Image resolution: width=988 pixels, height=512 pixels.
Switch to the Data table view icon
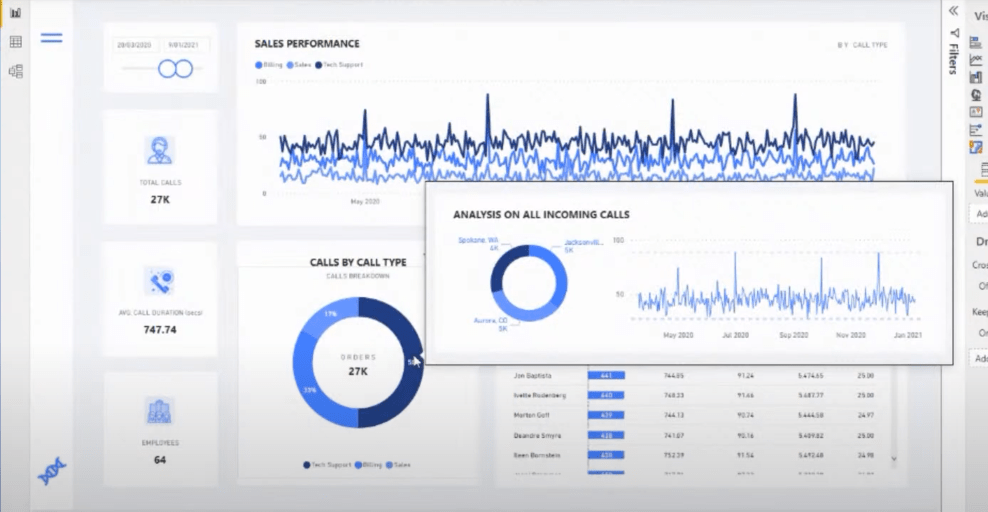pos(16,42)
